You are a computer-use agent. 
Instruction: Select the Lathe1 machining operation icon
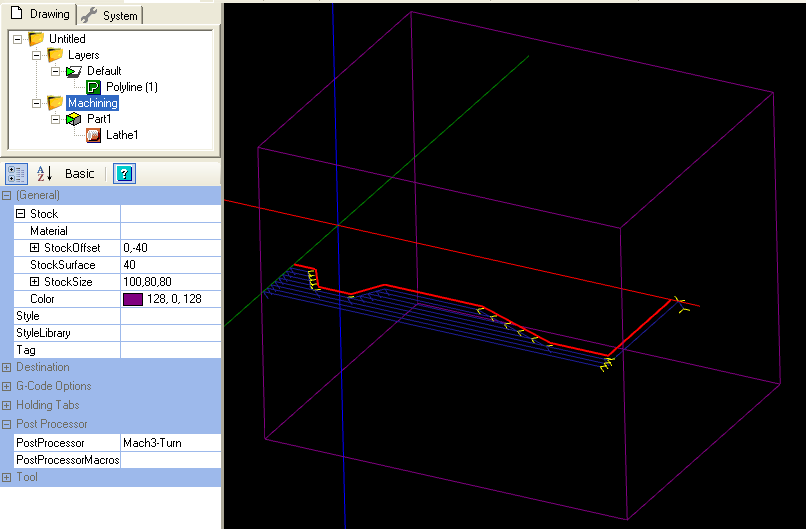point(93,135)
